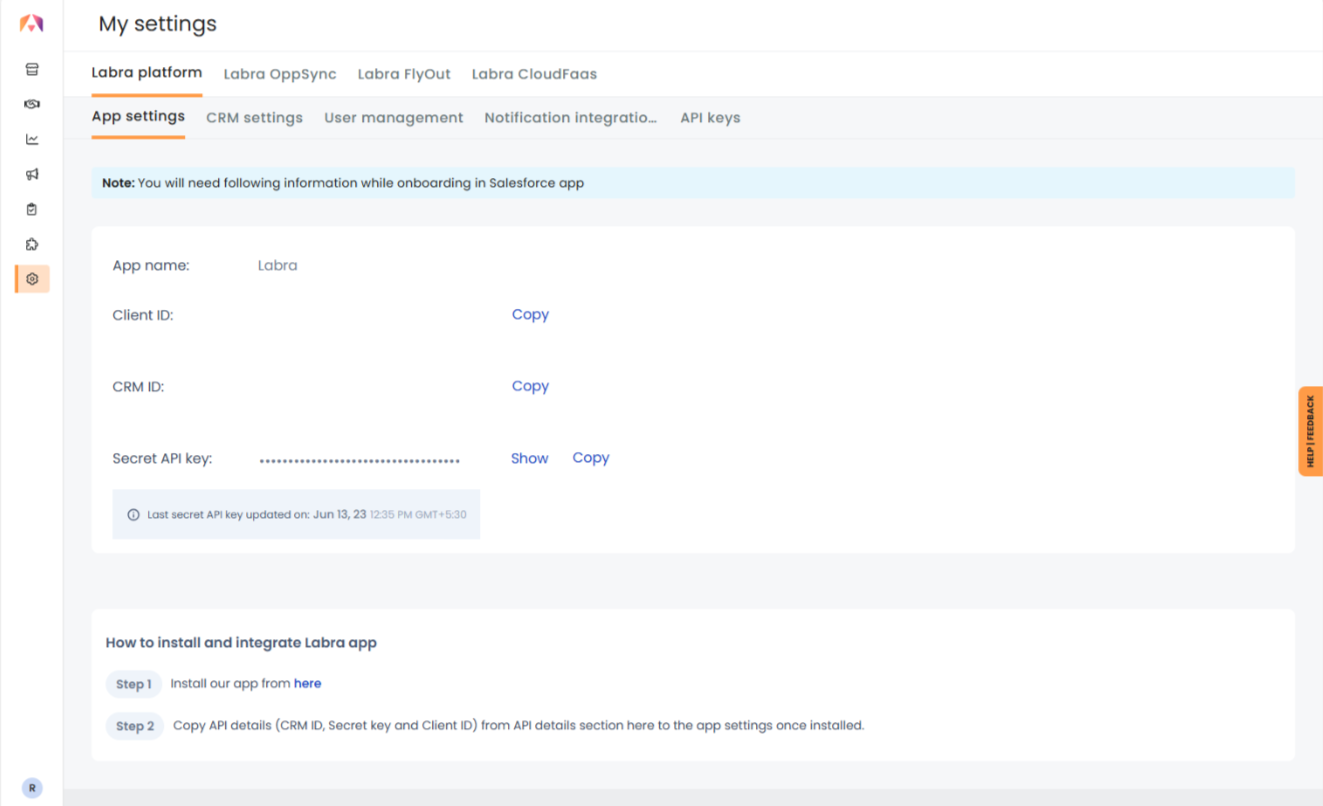This screenshot has height=806, width=1323.
Task: Open the clipboard checklist sidebar icon
Action: 32,209
